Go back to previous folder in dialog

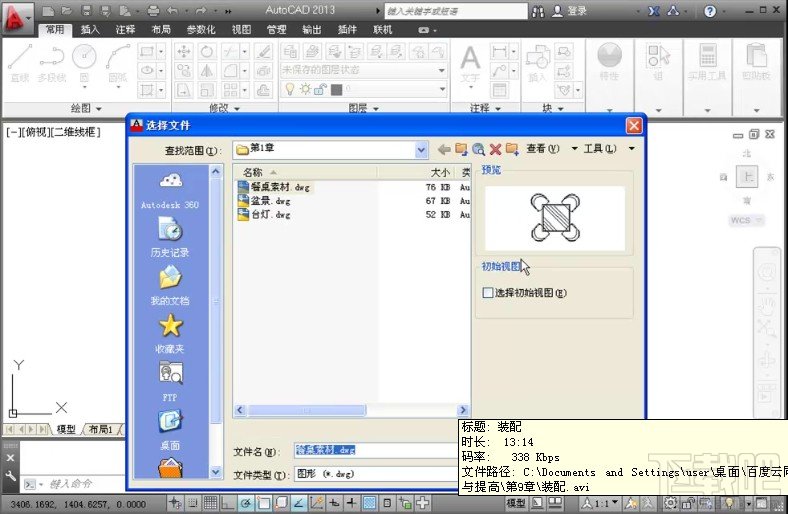[444, 149]
